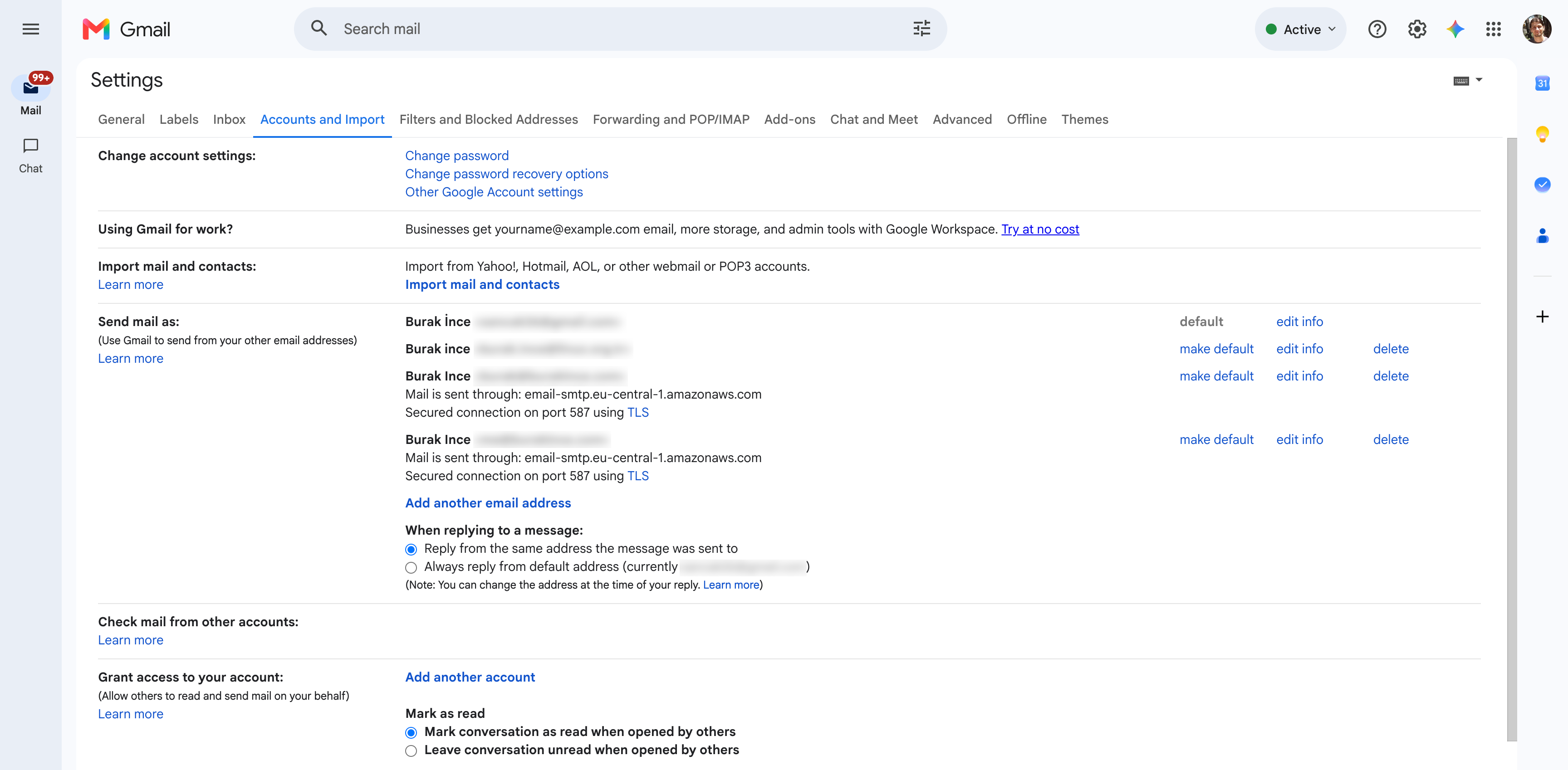
Task: Open the Help support icon
Action: pyautogui.click(x=1377, y=29)
